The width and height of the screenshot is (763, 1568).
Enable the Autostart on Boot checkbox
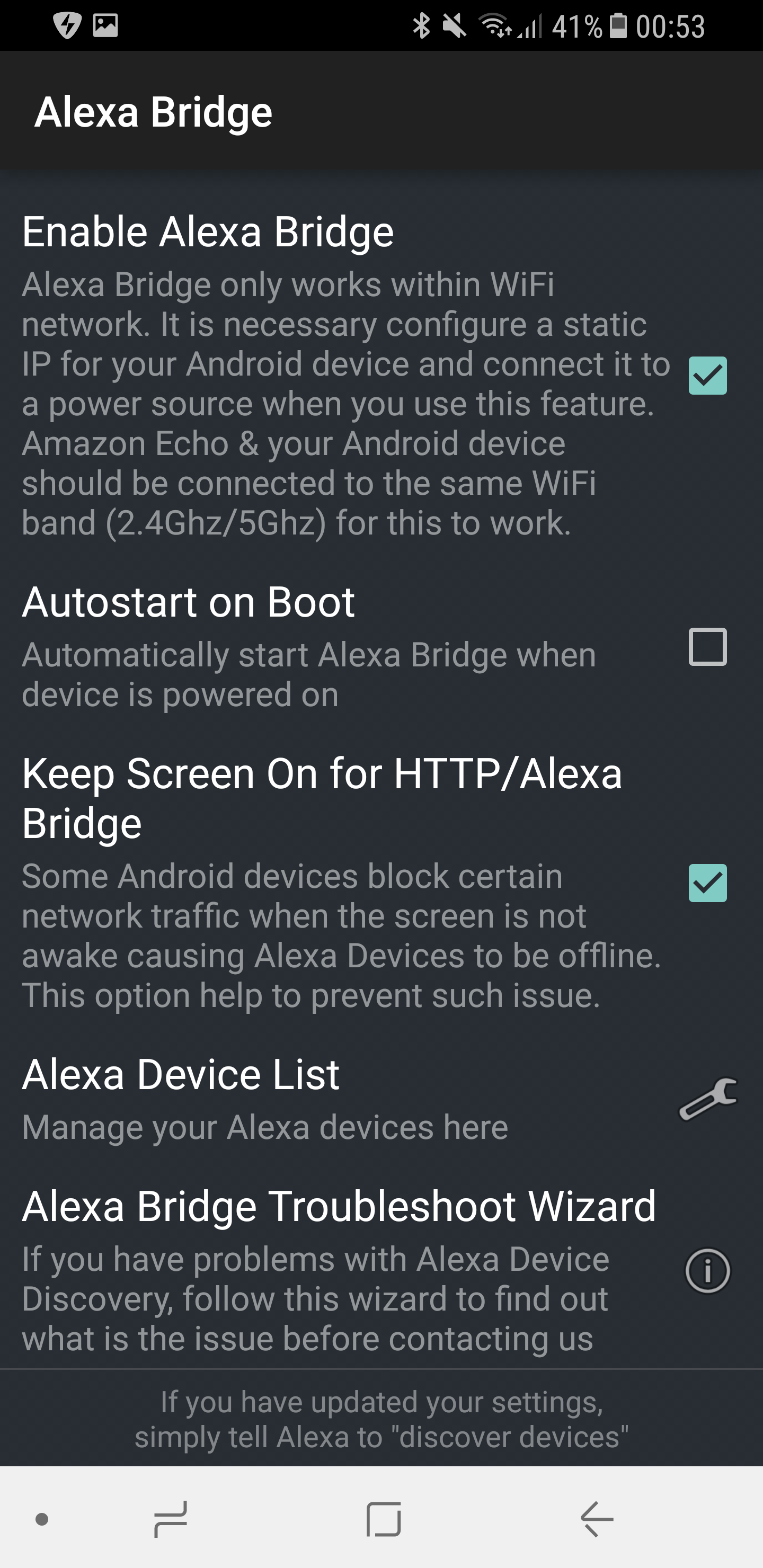point(707,646)
